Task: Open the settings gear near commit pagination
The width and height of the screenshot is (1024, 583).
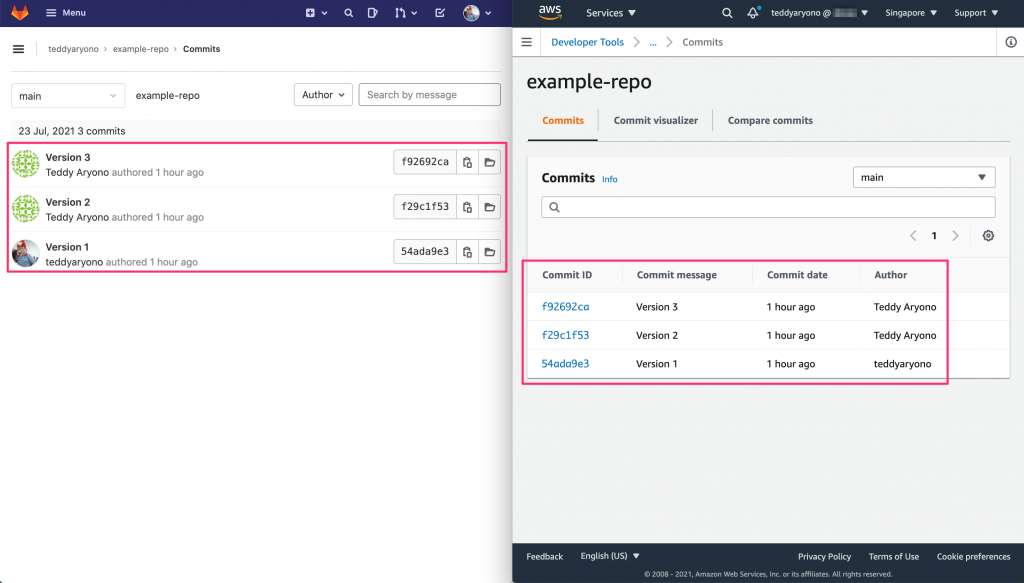Action: (988, 235)
